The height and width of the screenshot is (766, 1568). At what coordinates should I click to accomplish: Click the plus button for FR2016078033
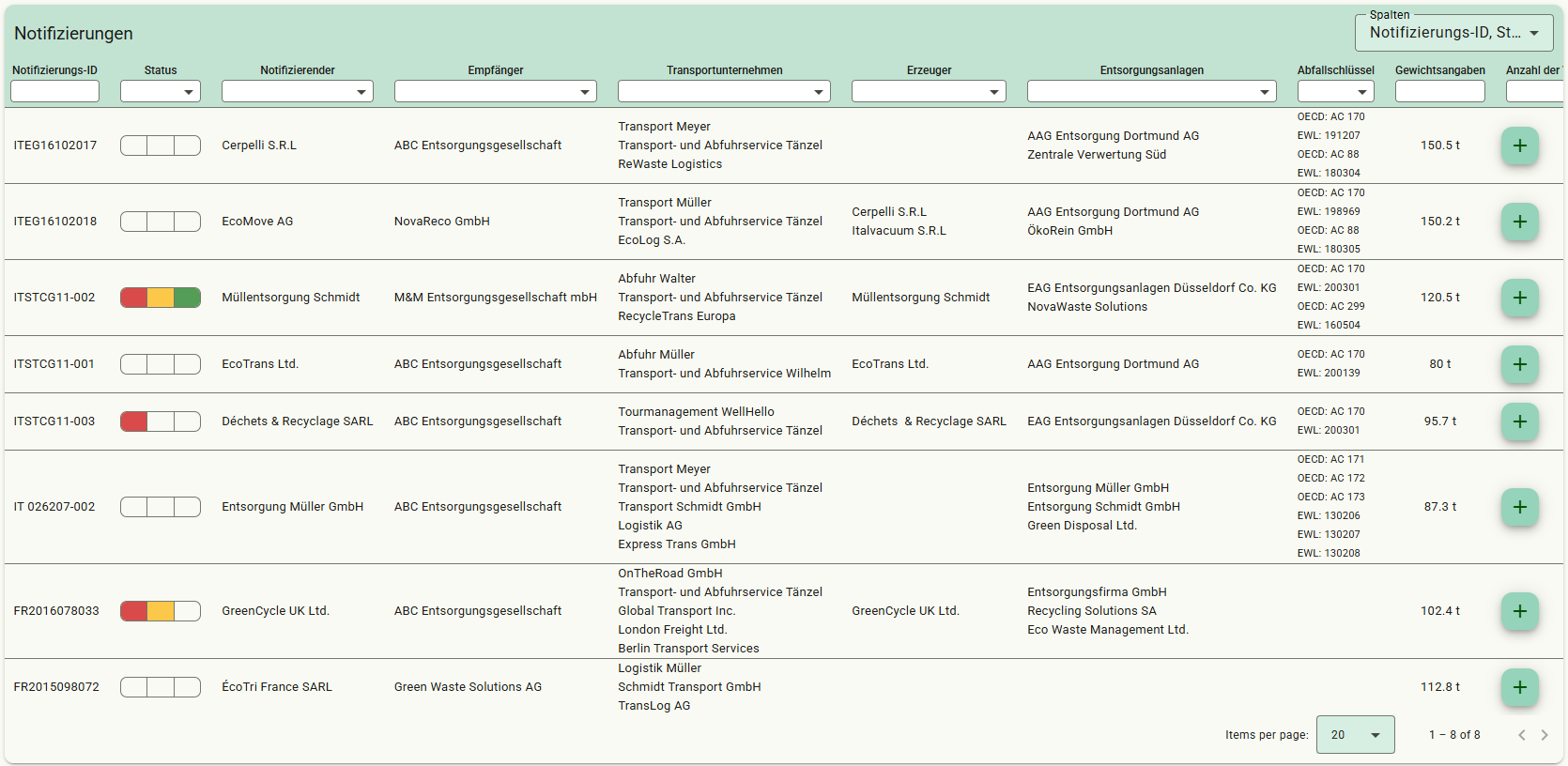pos(1519,611)
